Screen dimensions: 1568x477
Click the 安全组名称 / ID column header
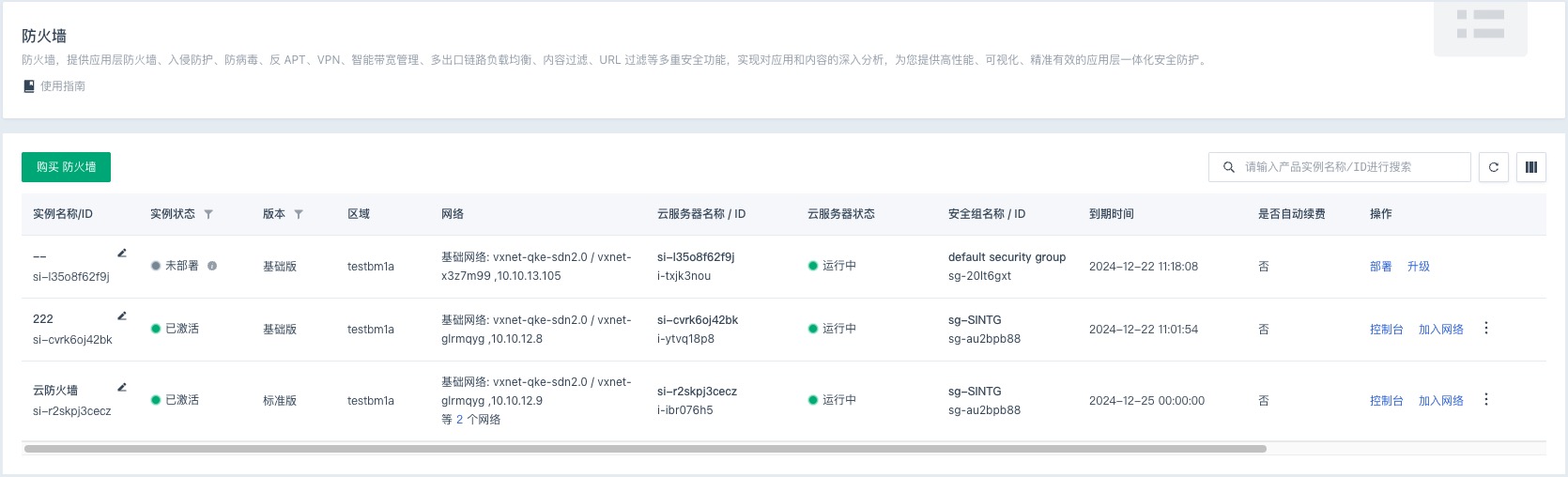[x=987, y=214]
